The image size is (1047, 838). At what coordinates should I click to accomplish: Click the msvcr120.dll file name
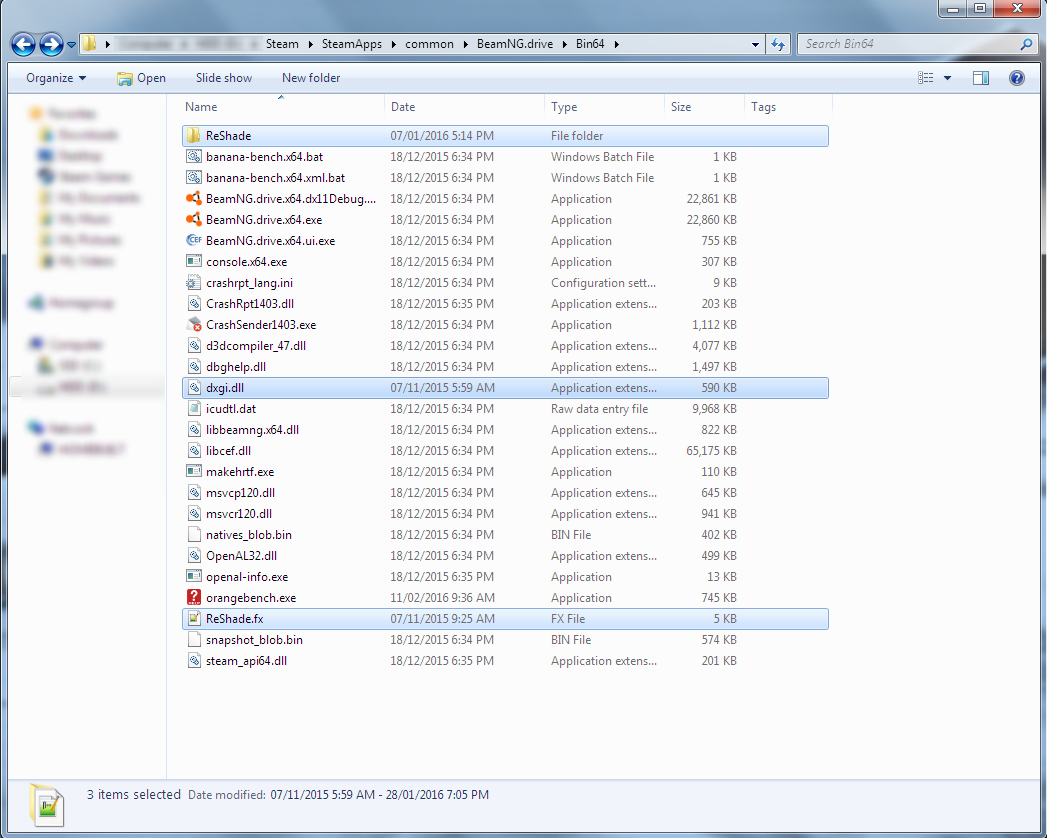239,513
